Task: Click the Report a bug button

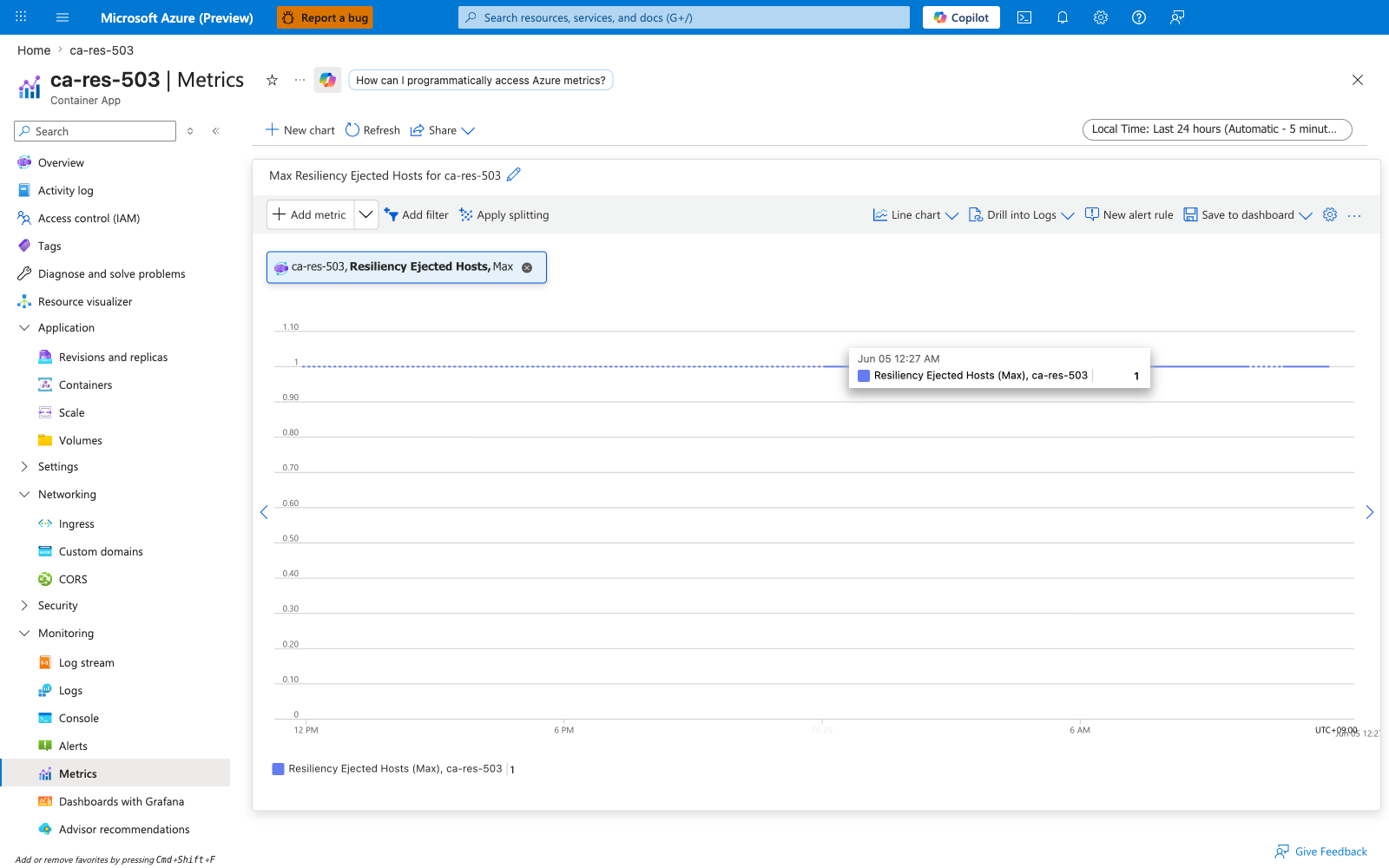Action: pos(325,17)
